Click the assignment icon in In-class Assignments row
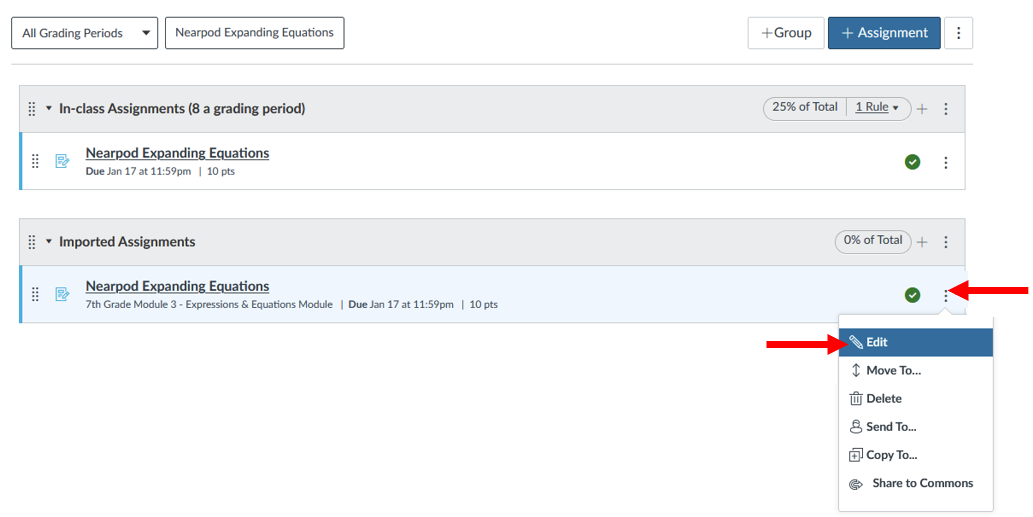Screen dimensions: 1033x517 62,161
